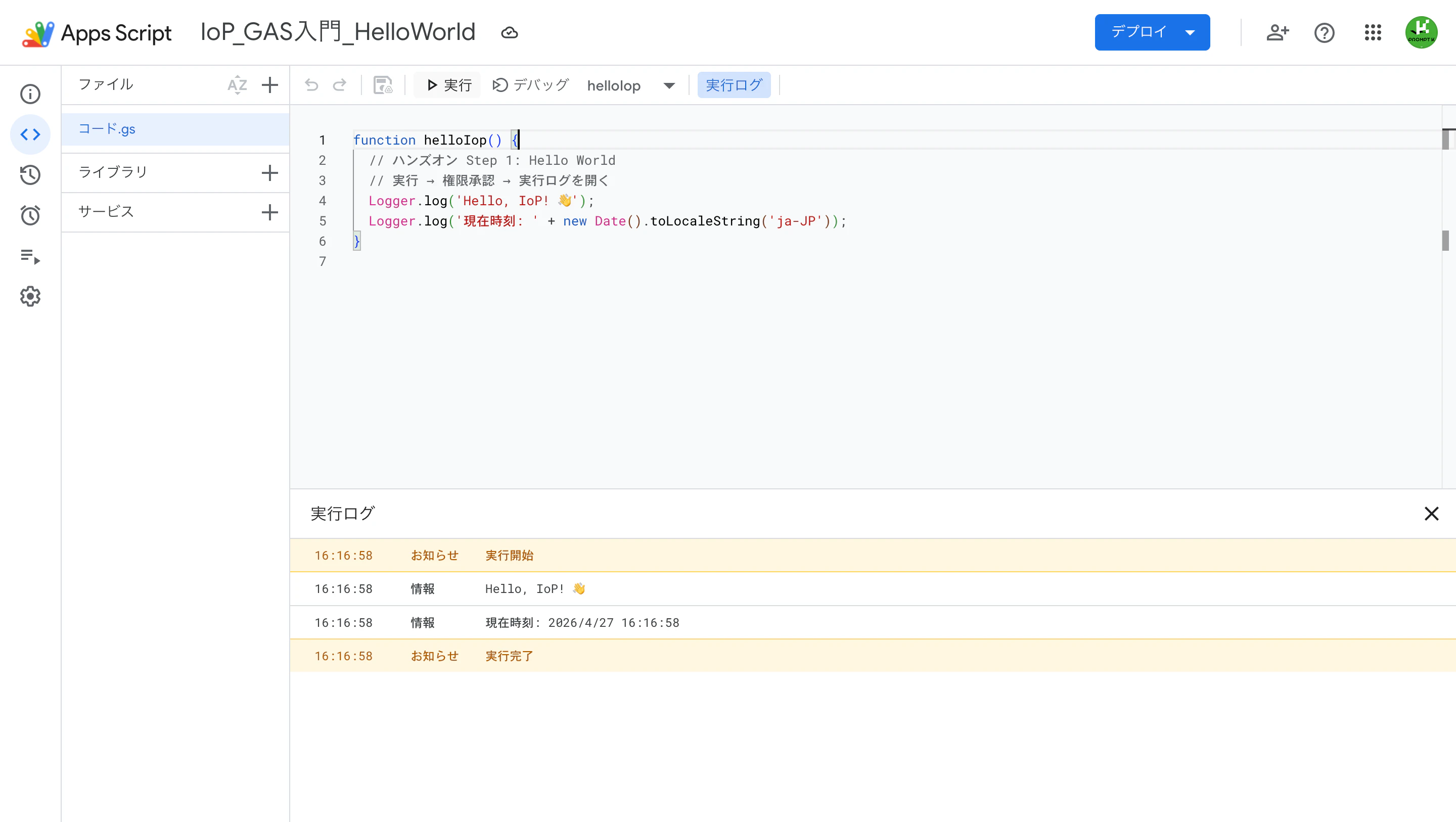Viewport: 1456px width, 822px height.
Task: Click code line 4 Logger.log Hello
Action: tap(481, 201)
